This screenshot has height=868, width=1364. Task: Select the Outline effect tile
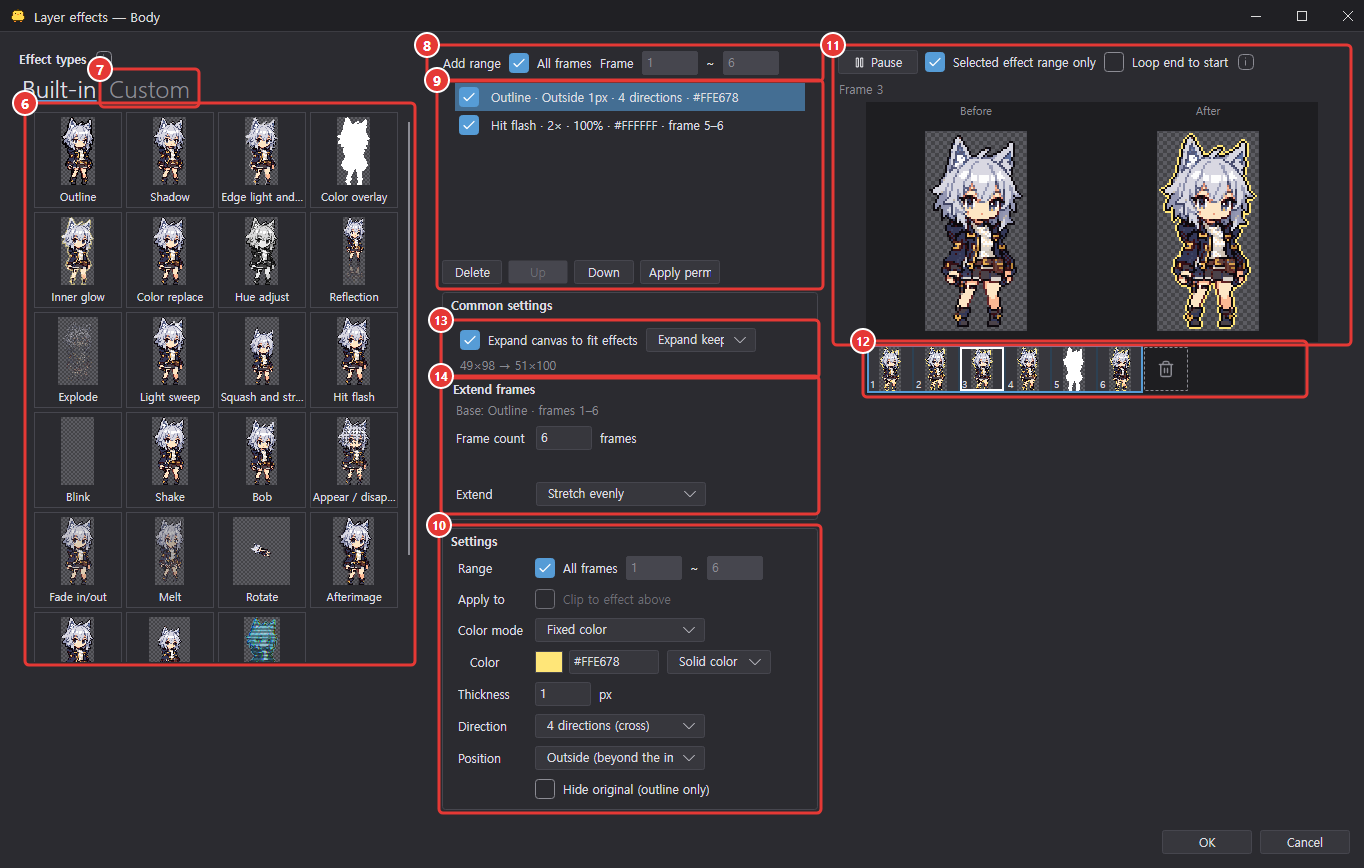coord(78,159)
